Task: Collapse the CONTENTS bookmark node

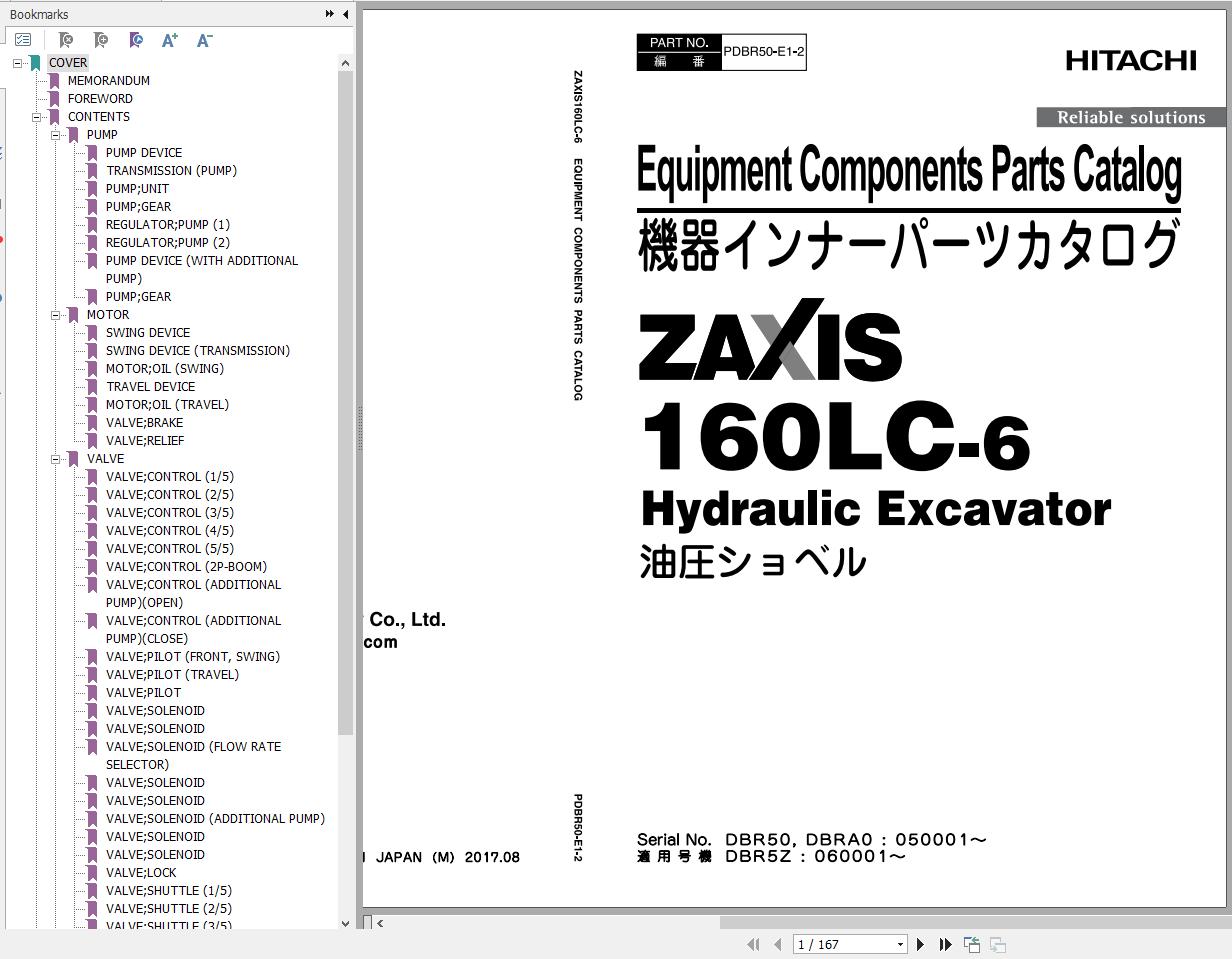Action: click(37, 117)
